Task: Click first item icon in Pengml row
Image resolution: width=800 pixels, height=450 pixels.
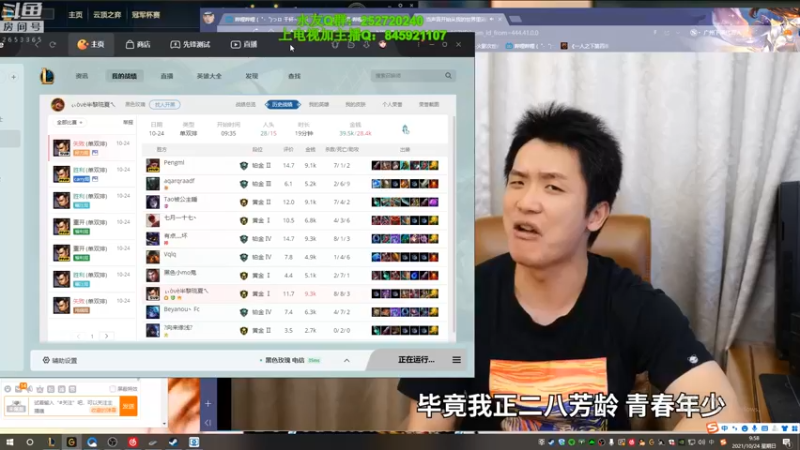Action: 376,165
